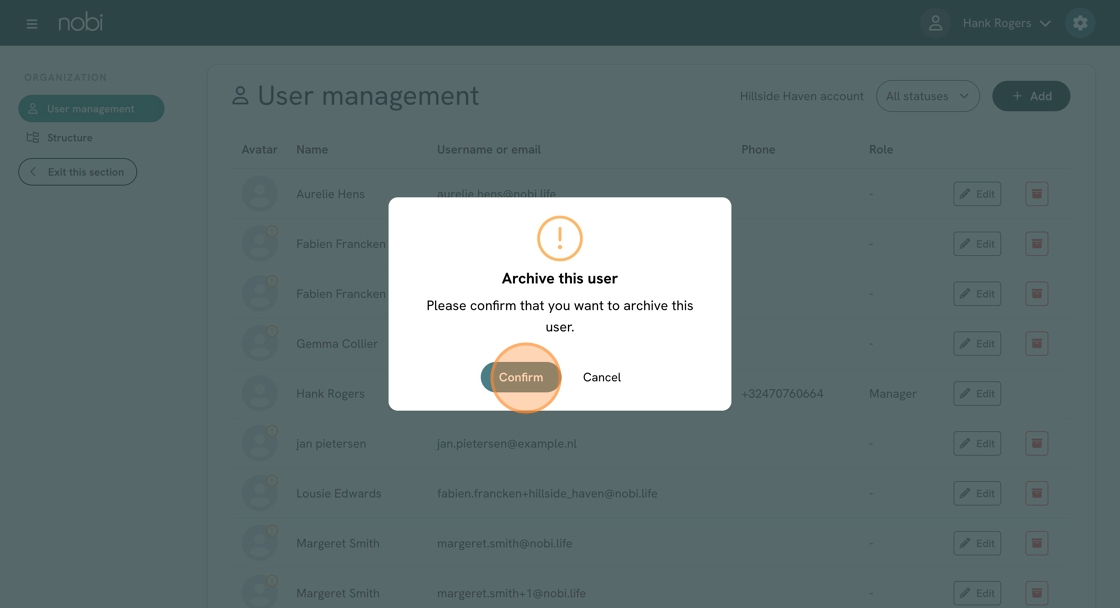Add a new user
Screen dimensions: 1120x608
click(1031, 96)
